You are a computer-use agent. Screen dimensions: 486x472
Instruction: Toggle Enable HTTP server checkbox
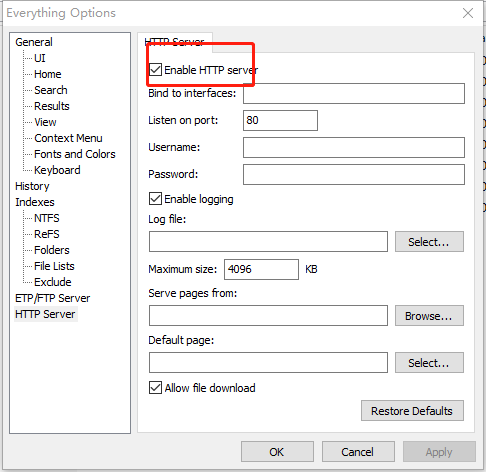click(x=155, y=70)
